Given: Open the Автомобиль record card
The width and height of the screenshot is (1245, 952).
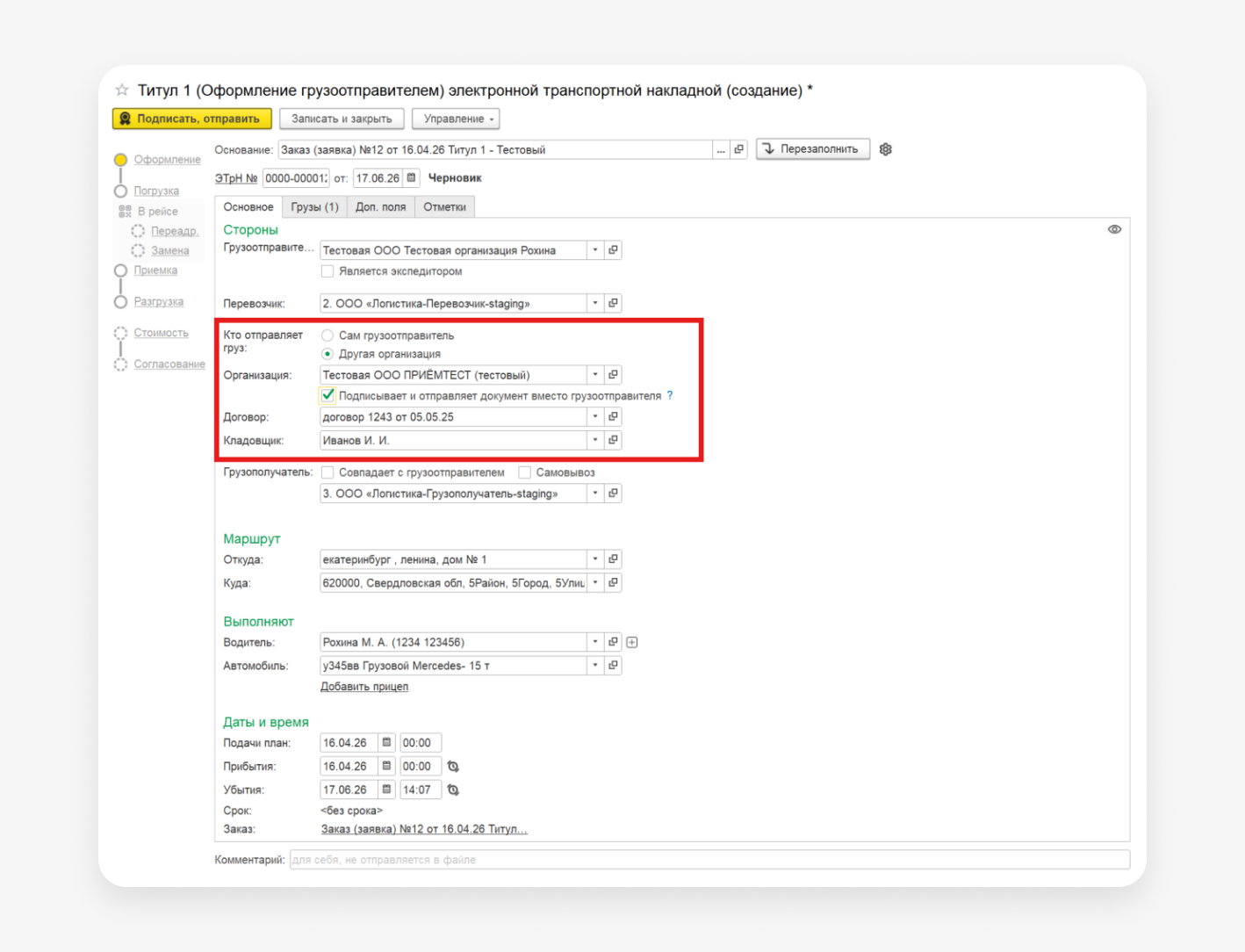Looking at the screenshot, I should click(x=614, y=666).
